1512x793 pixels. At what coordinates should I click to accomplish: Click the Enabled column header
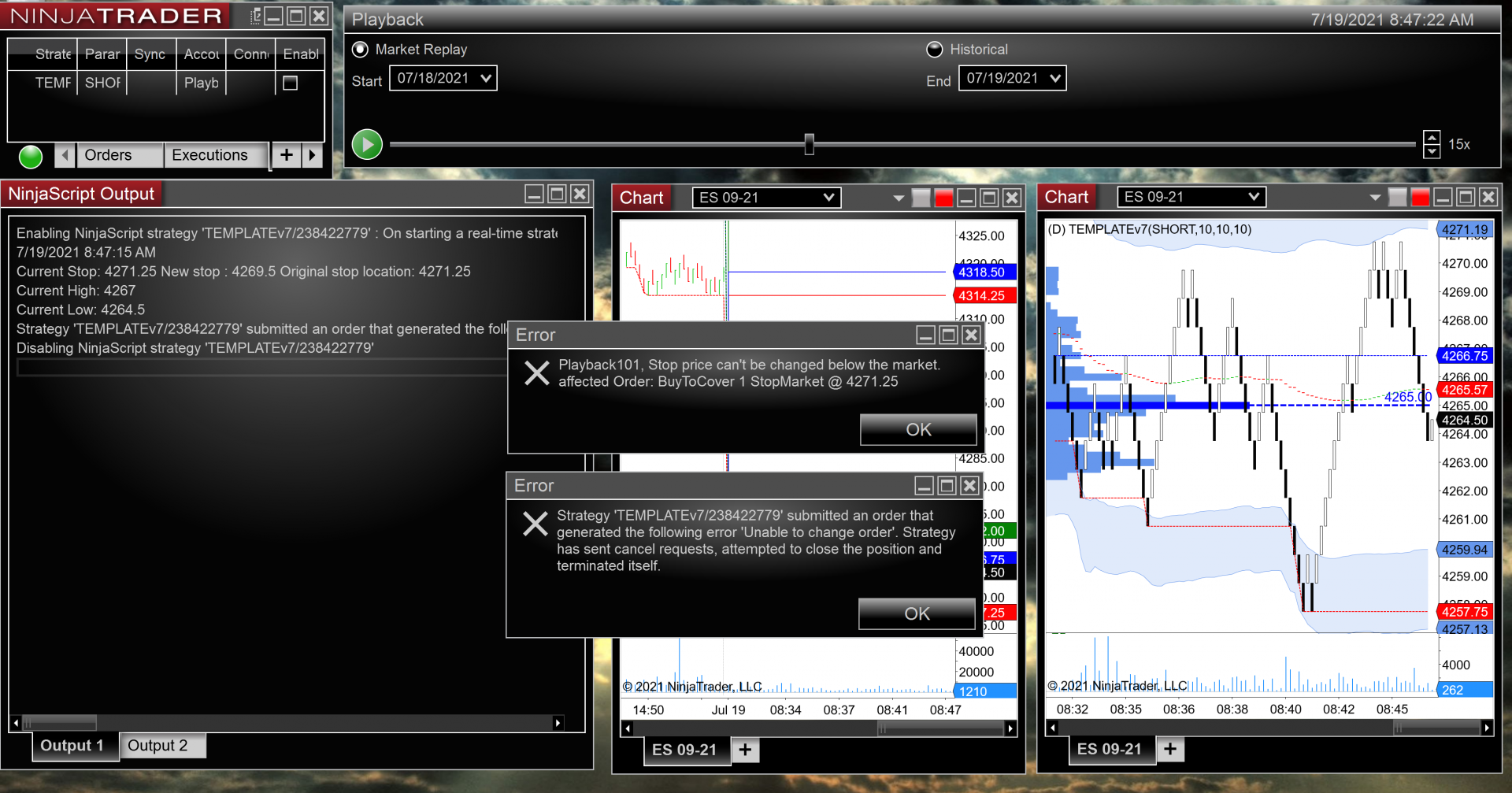click(x=300, y=54)
